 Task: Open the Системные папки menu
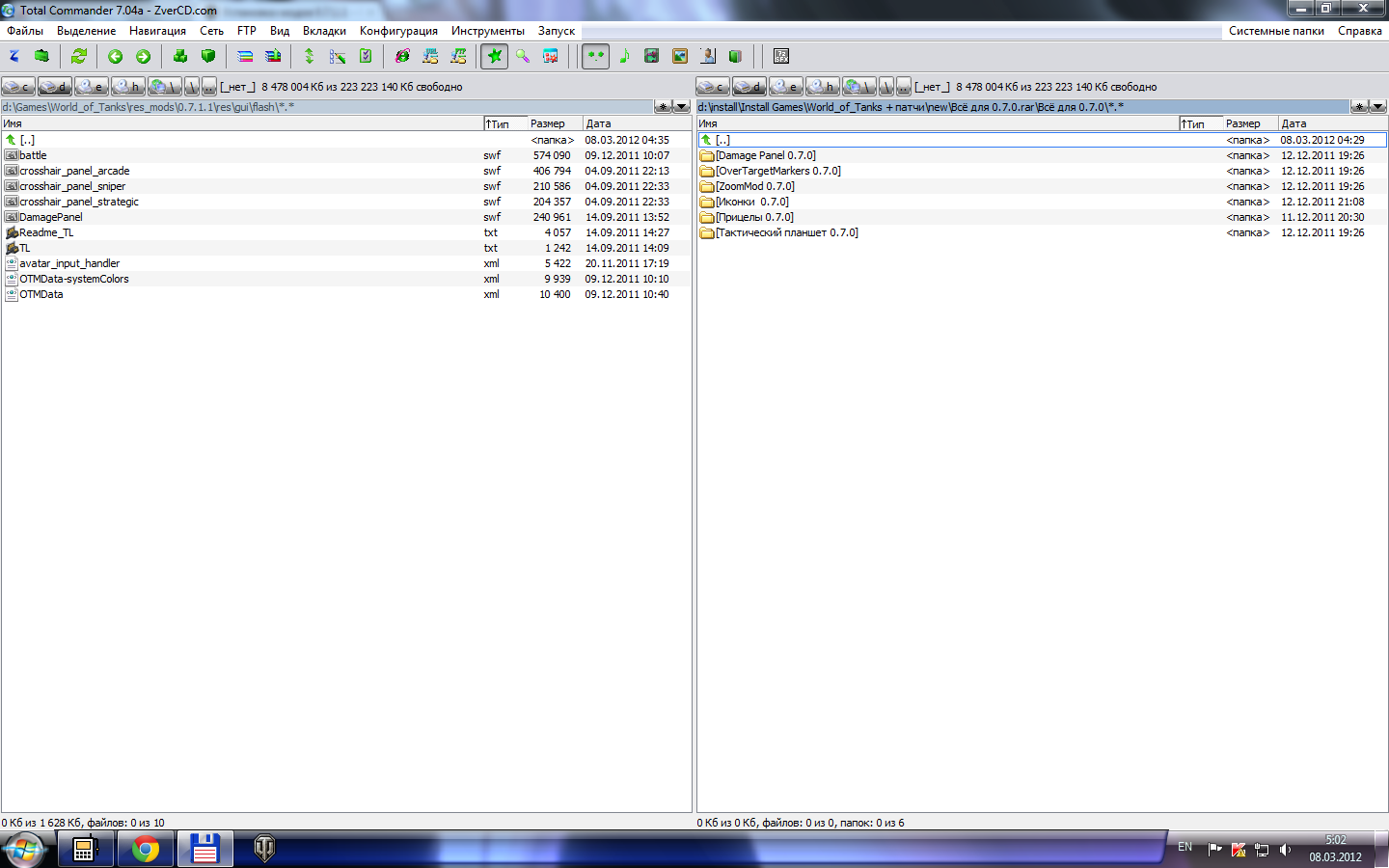(1276, 31)
